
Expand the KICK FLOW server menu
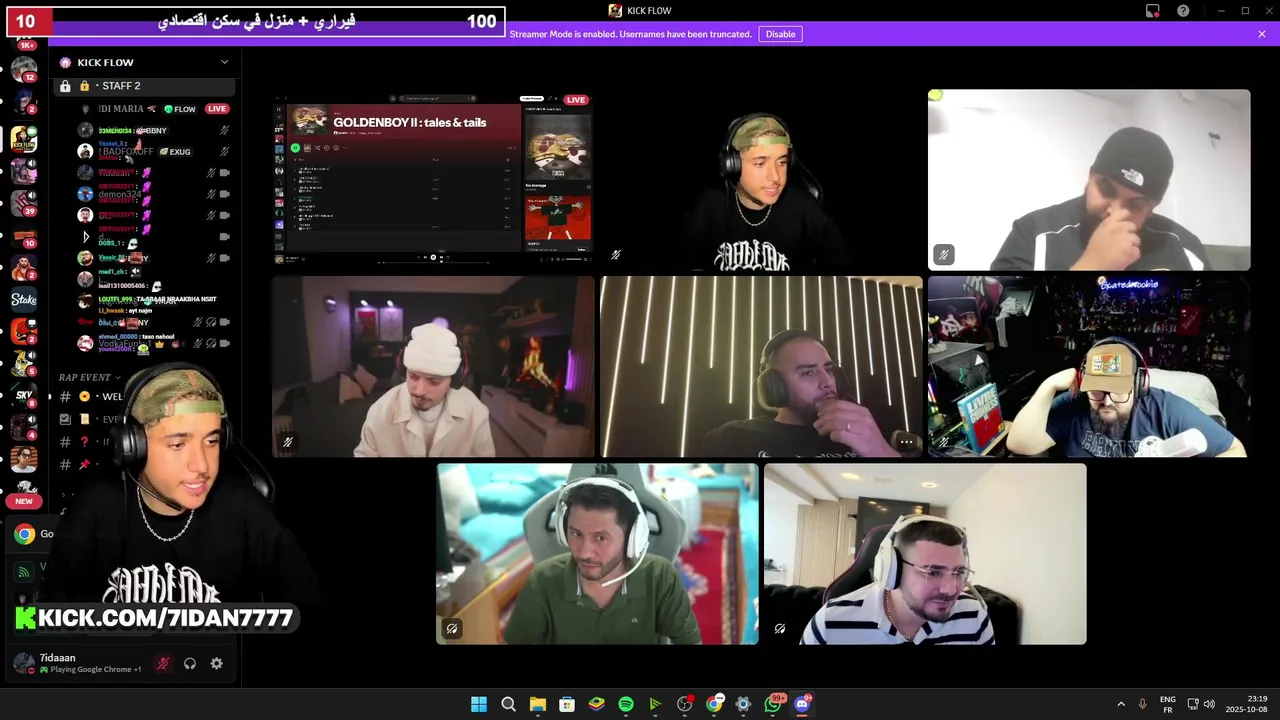pos(145,62)
